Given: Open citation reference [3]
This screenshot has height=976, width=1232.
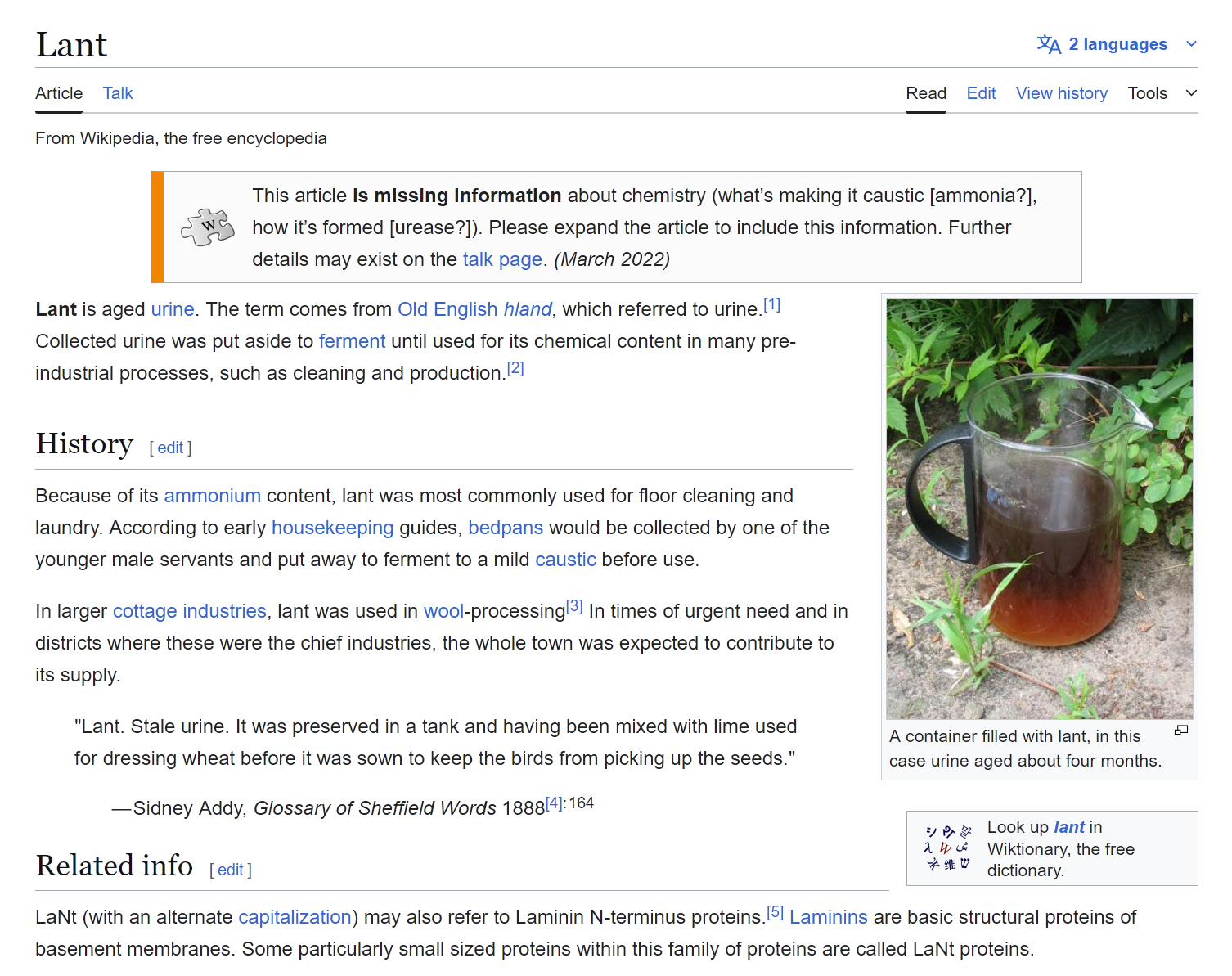Looking at the screenshot, I should point(574,606).
